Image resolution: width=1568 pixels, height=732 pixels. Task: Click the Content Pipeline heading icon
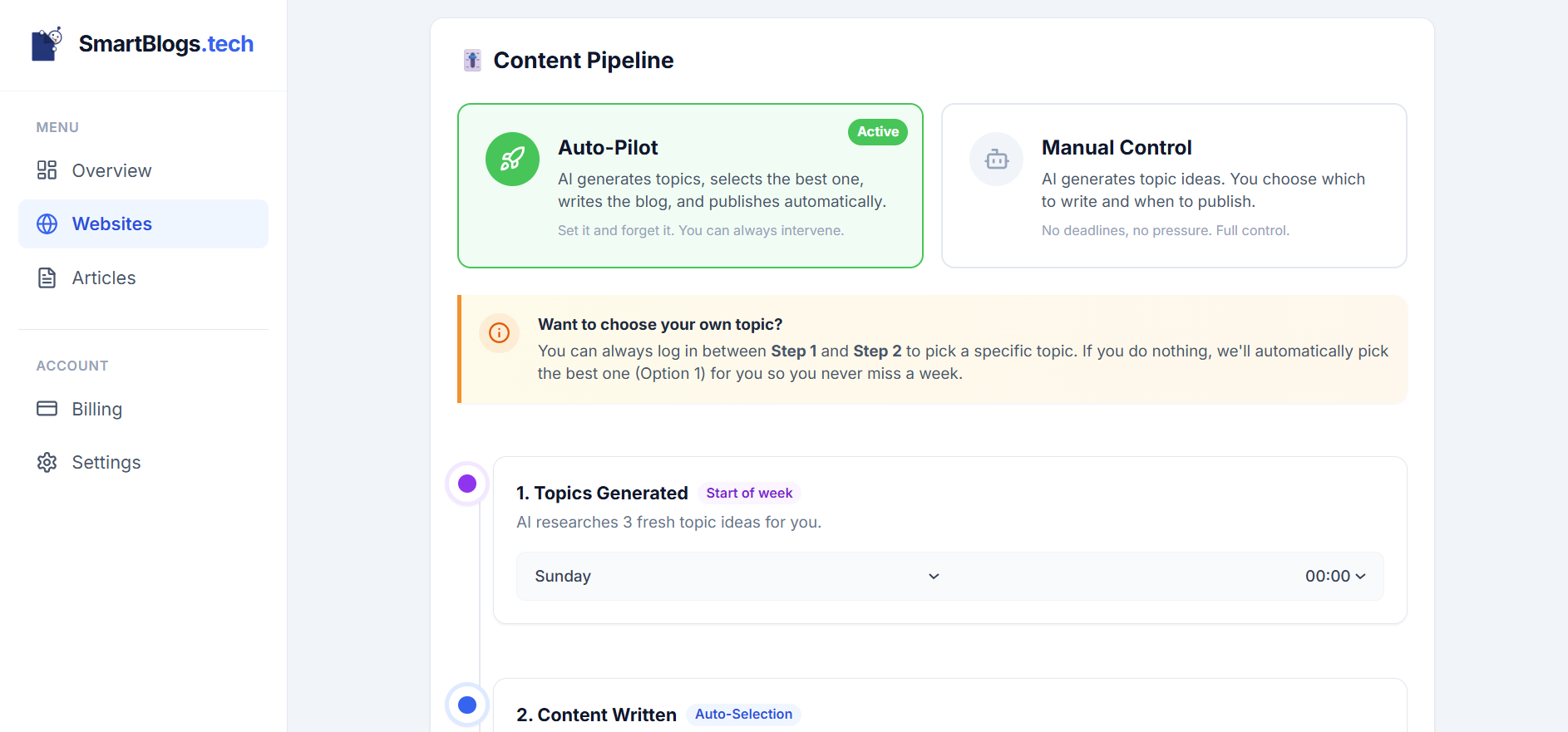pyautogui.click(x=472, y=60)
